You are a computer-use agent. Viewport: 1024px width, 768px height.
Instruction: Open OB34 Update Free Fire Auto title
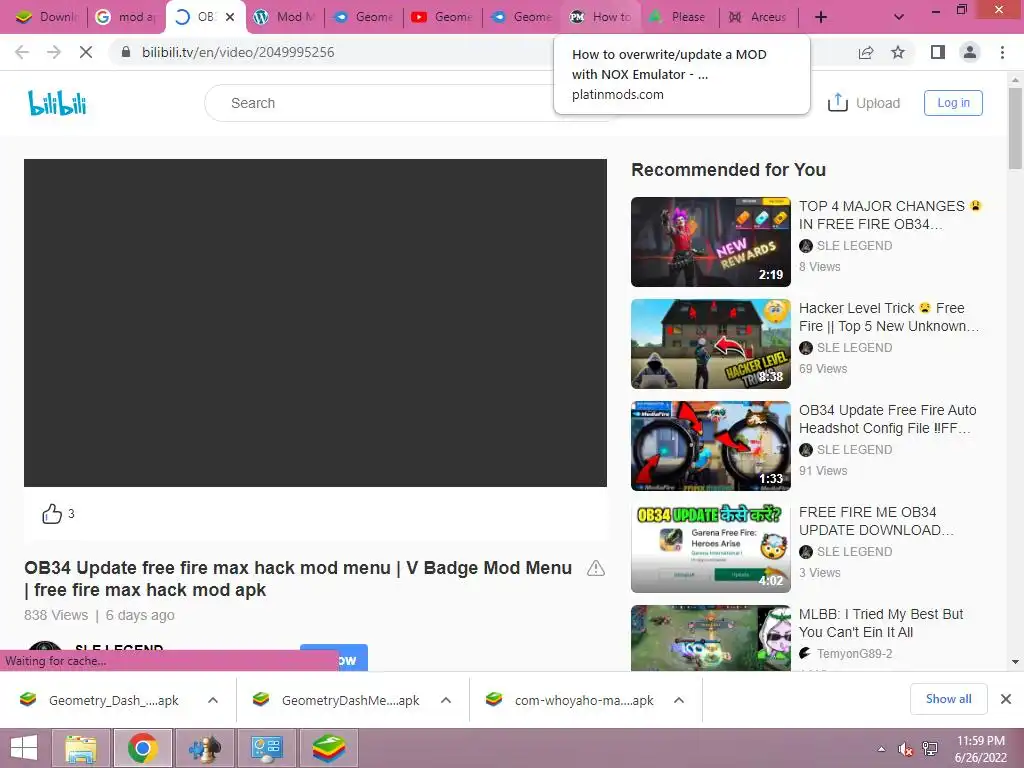[888, 419]
